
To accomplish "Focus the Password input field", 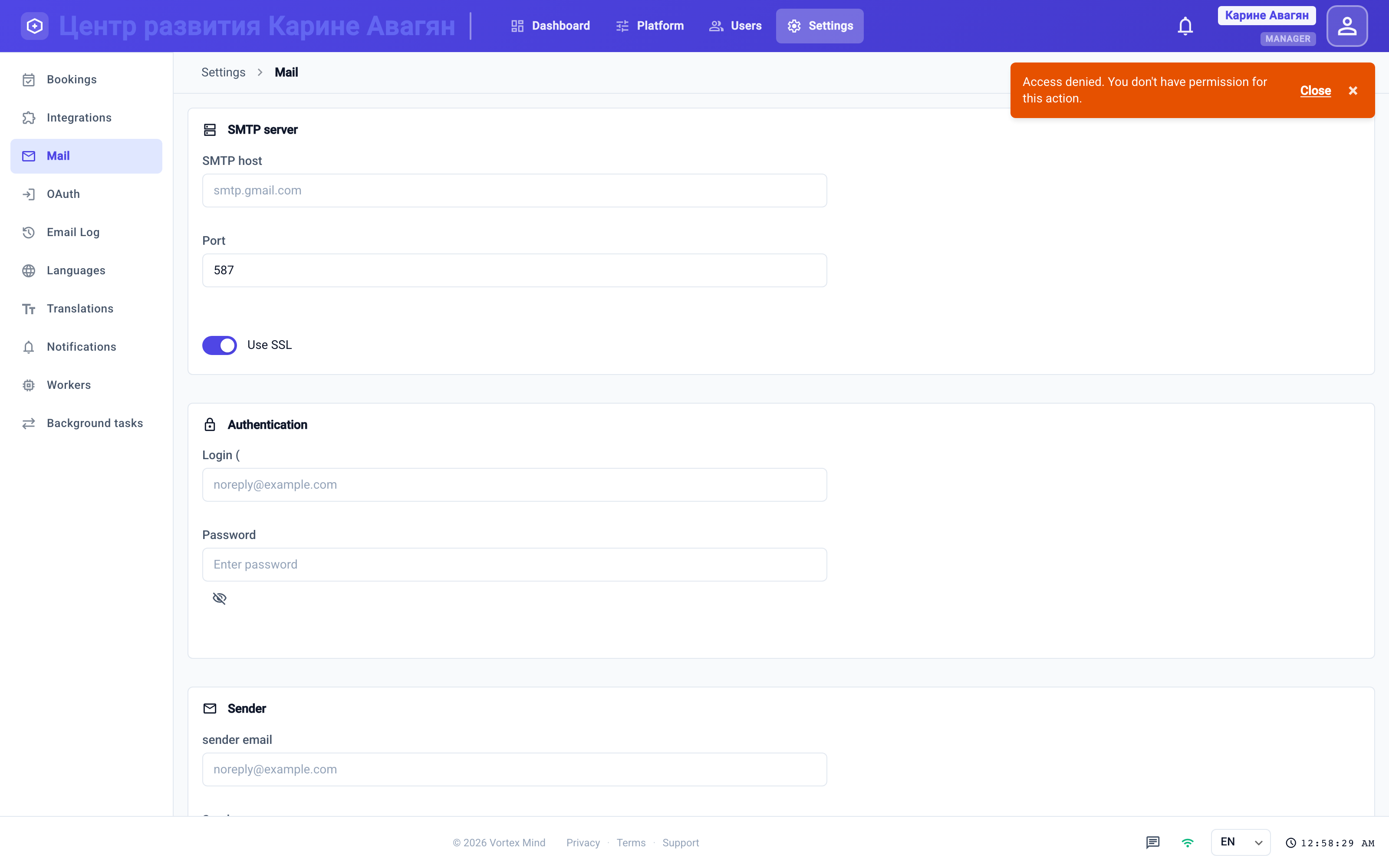I will tap(514, 565).
